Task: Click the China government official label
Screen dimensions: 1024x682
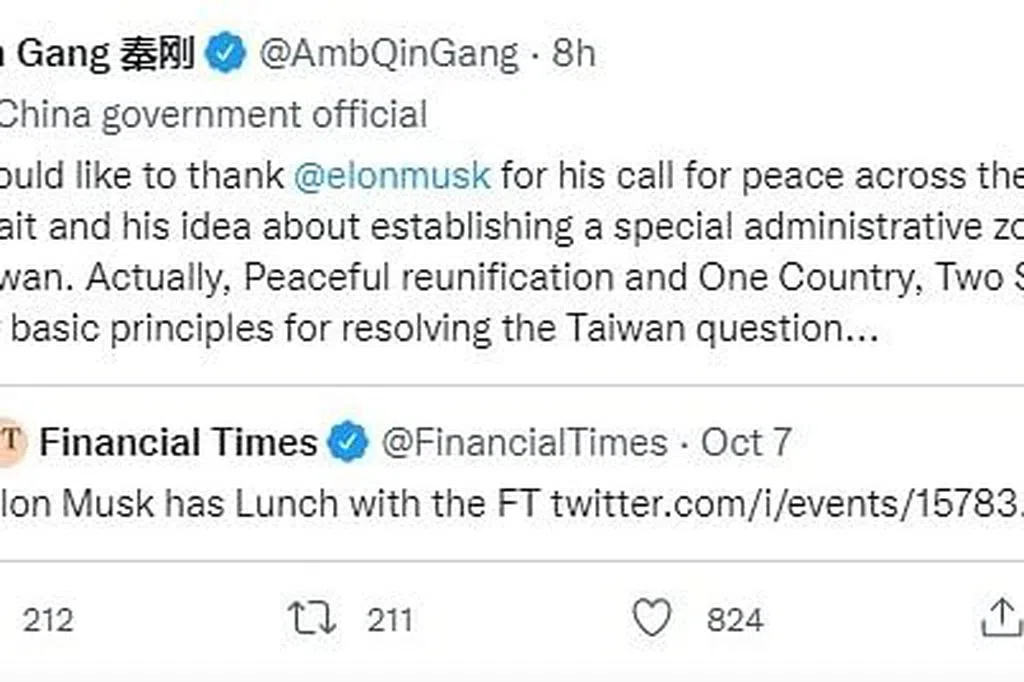Action: (213, 114)
